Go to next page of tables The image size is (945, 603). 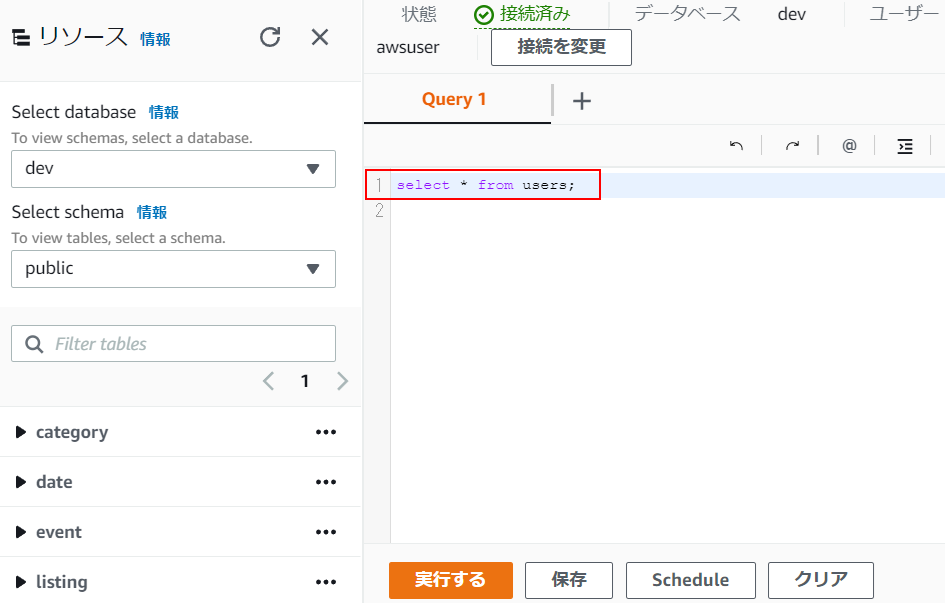[342, 381]
